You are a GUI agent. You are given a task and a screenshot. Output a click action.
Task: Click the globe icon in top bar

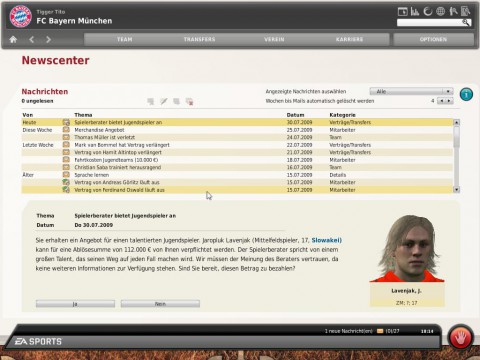[x=441, y=12]
